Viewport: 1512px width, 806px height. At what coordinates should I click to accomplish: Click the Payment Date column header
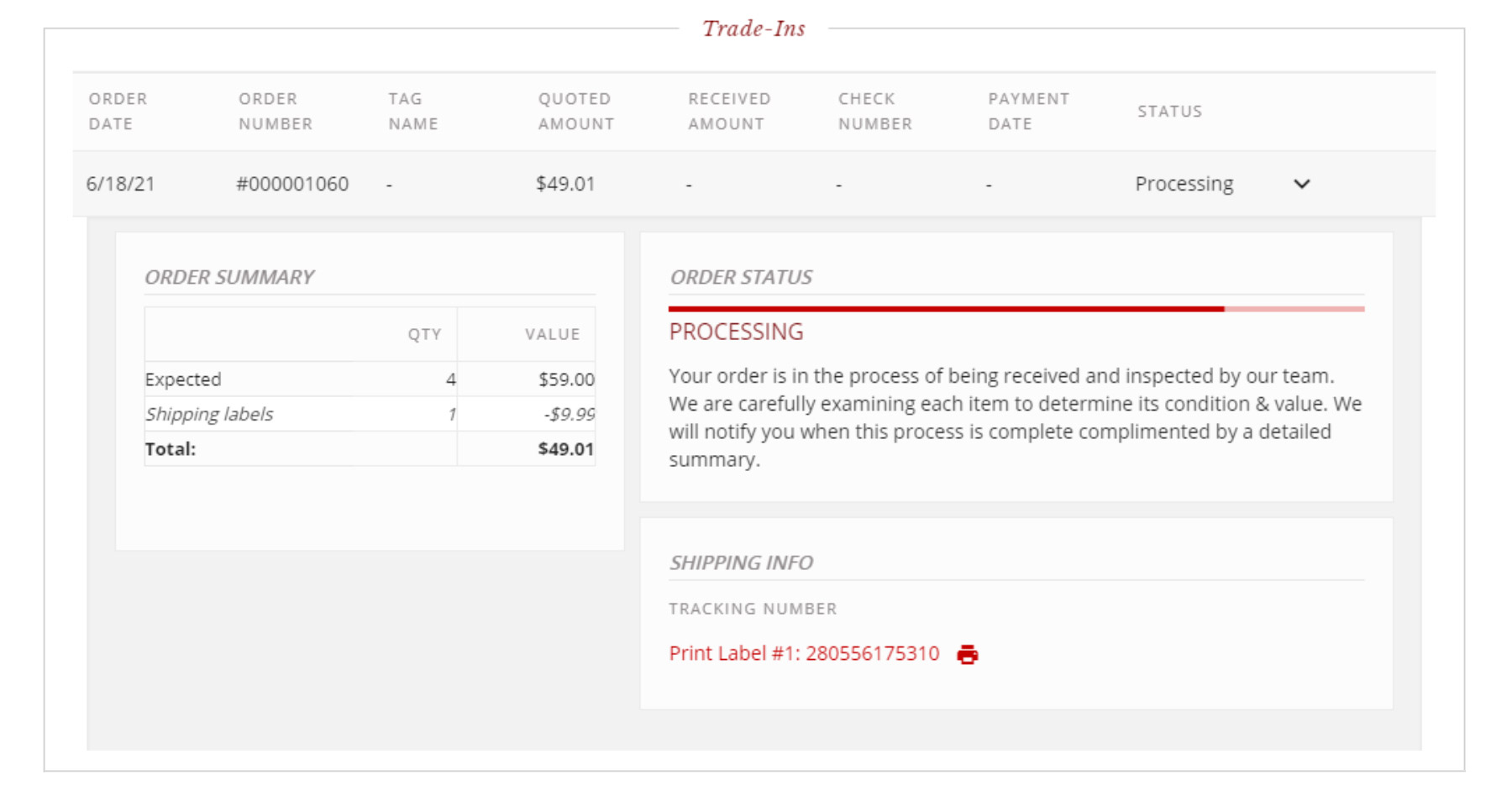tap(1028, 111)
